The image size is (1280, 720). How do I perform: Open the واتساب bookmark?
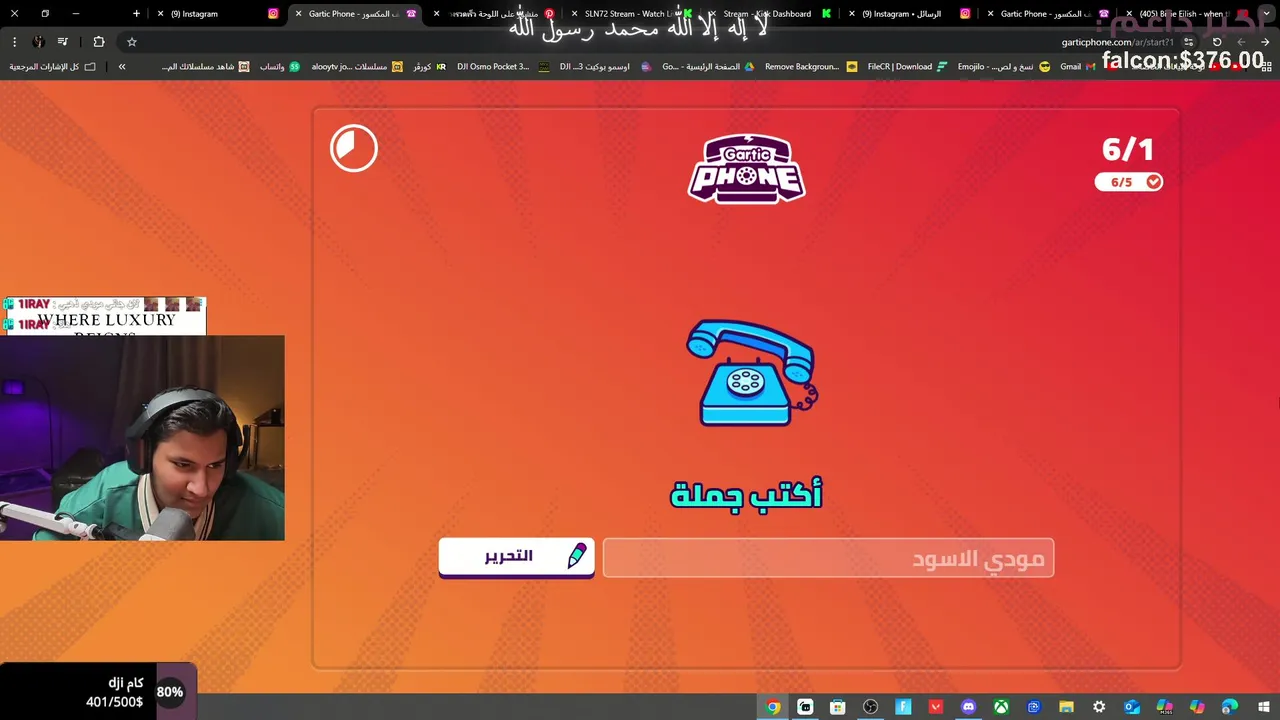pos(279,67)
